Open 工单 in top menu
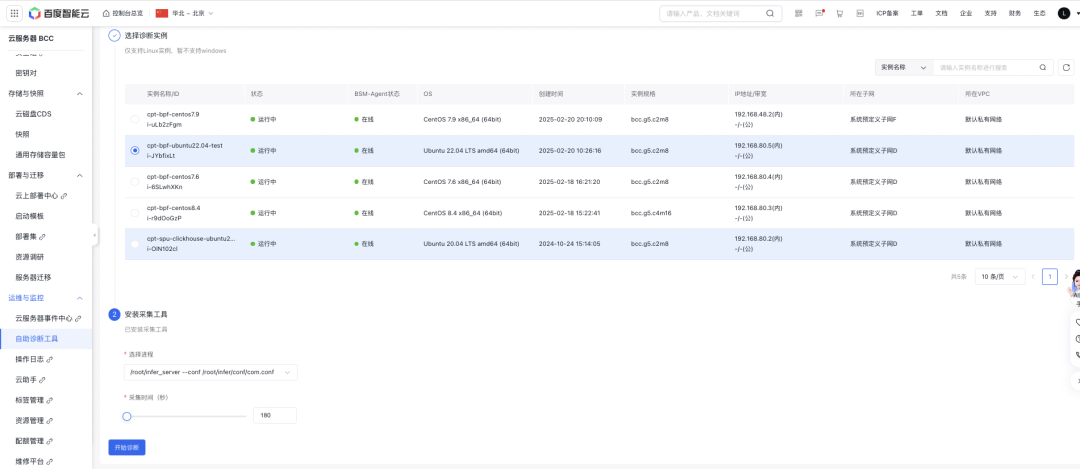The height and width of the screenshot is (469, 1080). pos(917,13)
